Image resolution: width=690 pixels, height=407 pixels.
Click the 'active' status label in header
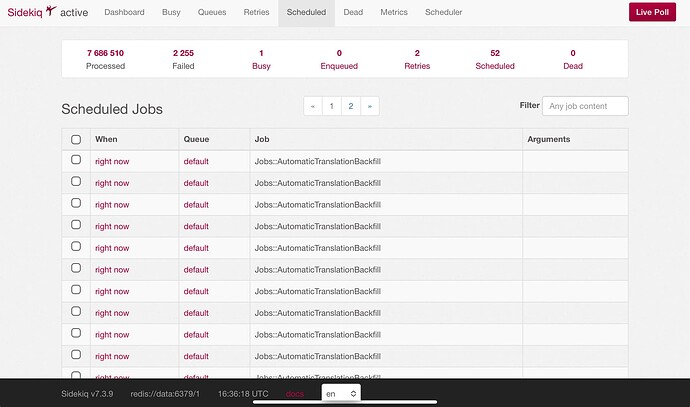74,12
